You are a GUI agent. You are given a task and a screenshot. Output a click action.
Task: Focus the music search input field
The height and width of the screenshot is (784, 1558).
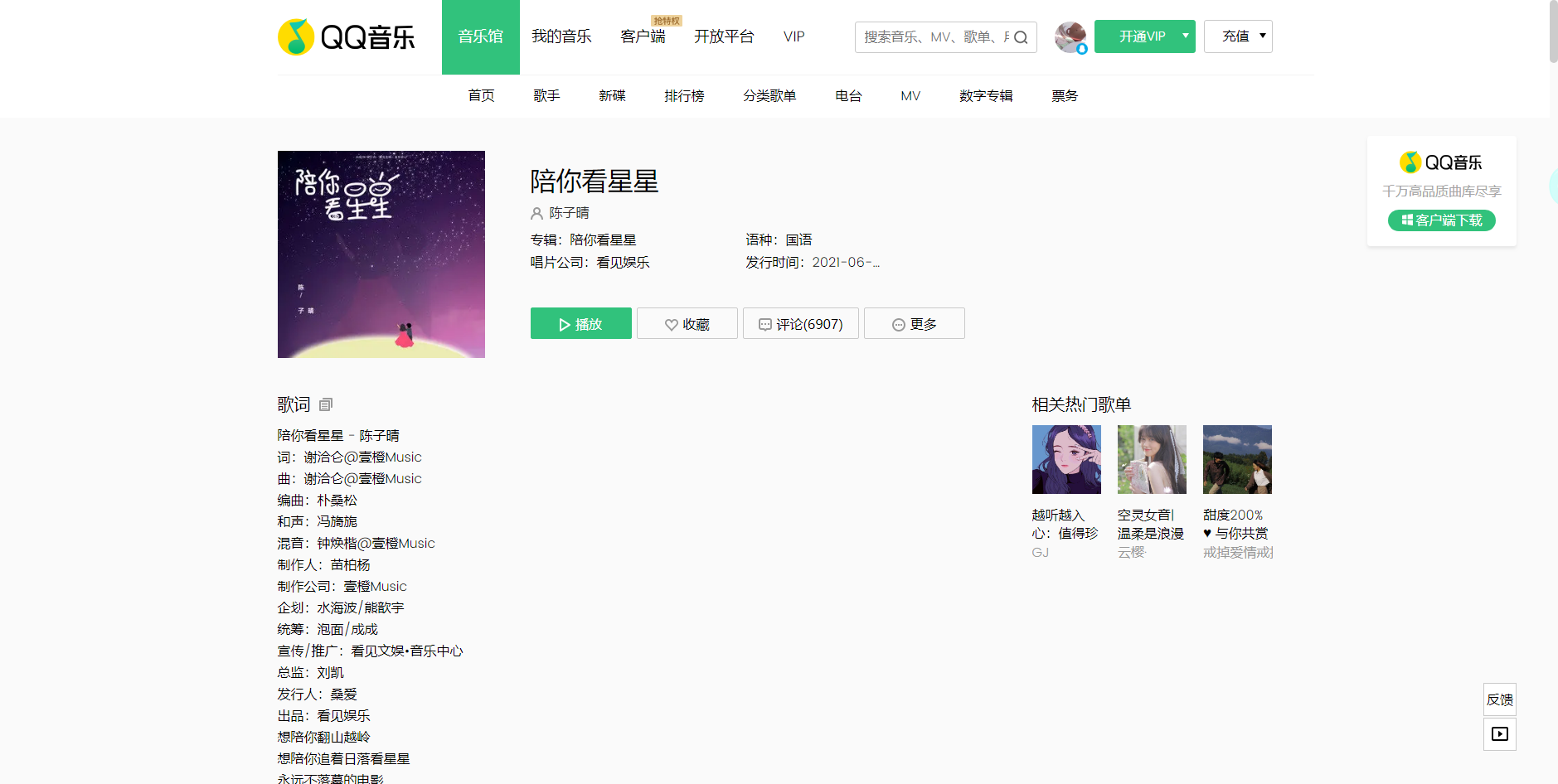(x=933, y=37)
